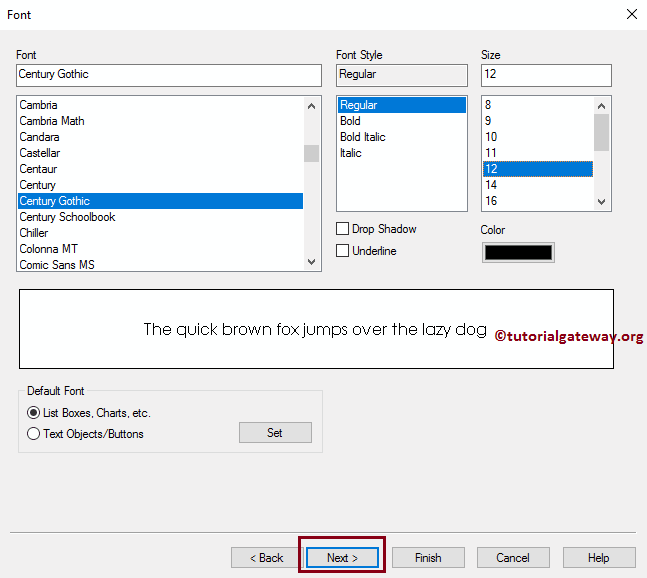Choose Bold Italic font style
This screenshot has width=647, height=578.
tap(402, 137)
